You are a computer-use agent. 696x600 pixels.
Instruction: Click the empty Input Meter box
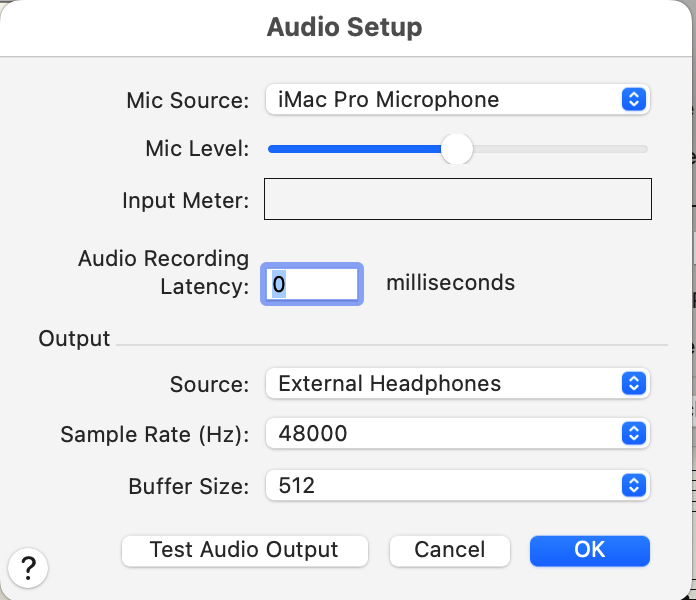pyautogui.click(x=457, y=199)
